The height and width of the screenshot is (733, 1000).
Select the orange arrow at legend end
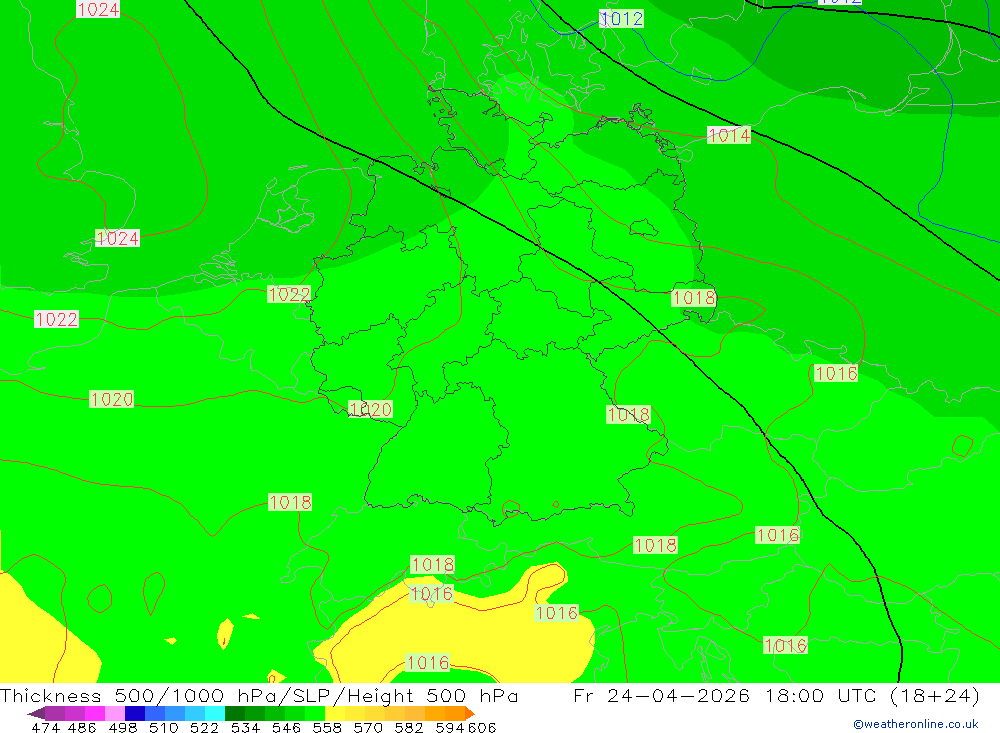point(470,713)
